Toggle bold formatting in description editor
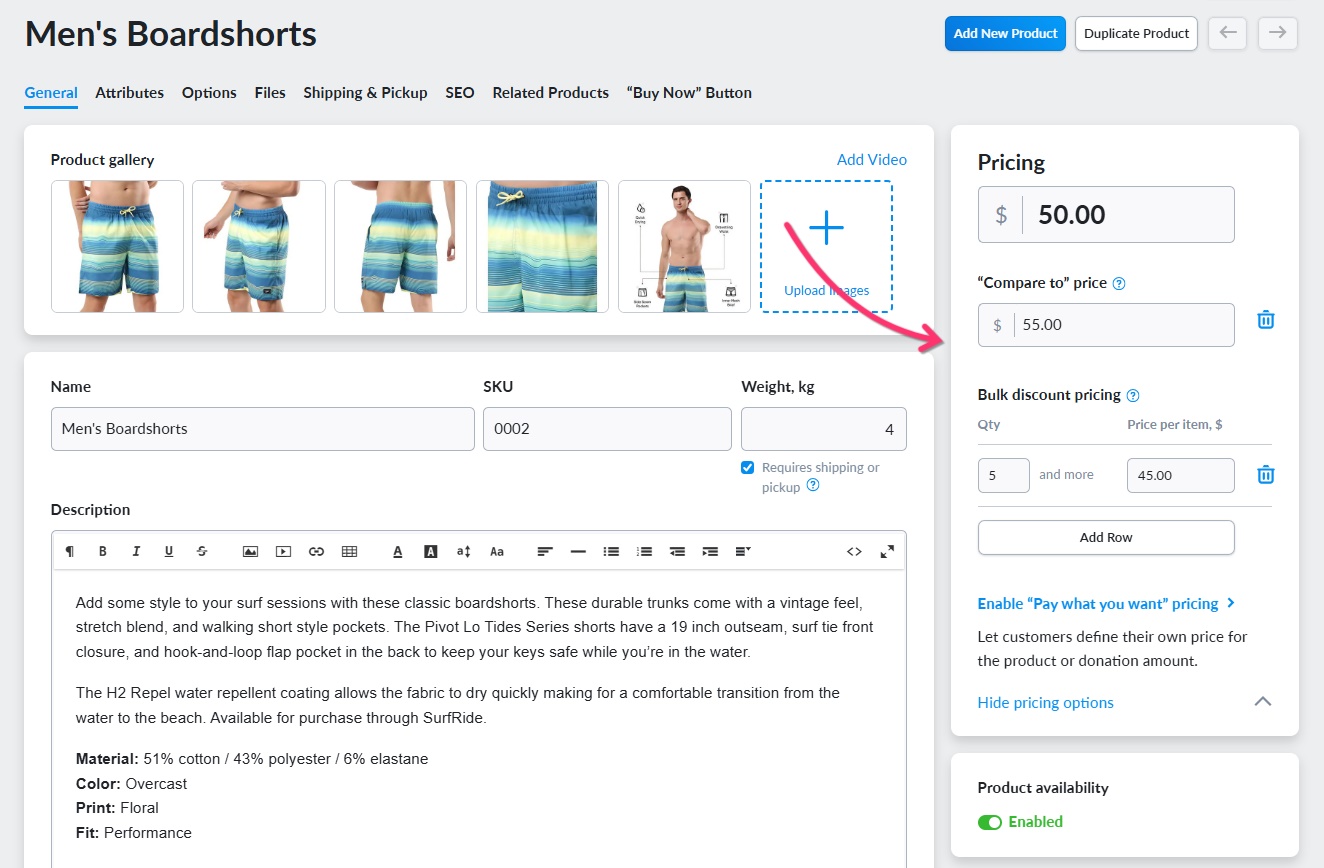Screen dimensions: 1324x868 pyautogui.click(x=103, y=551)
